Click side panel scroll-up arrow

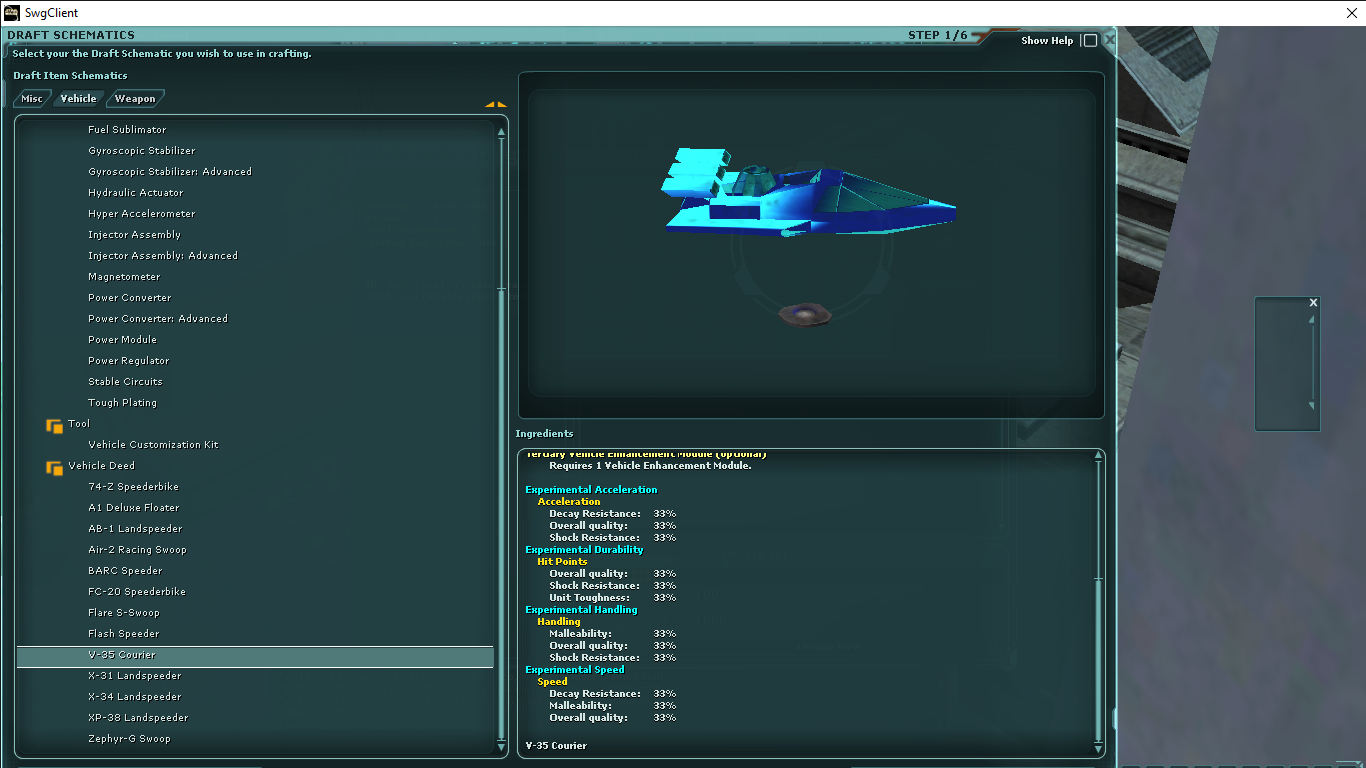(x=1312, y=320)
